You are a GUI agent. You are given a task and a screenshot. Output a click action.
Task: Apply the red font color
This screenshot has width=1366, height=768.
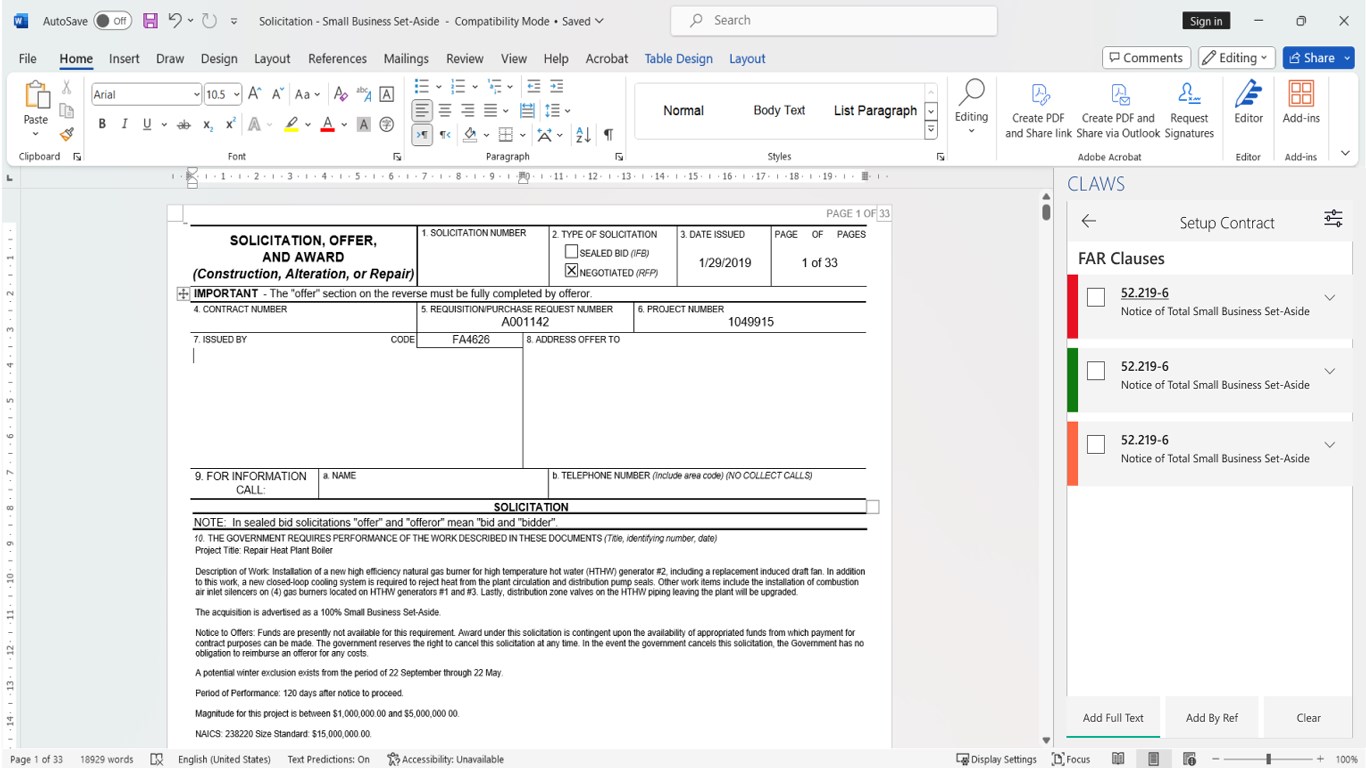pos(327,125)
